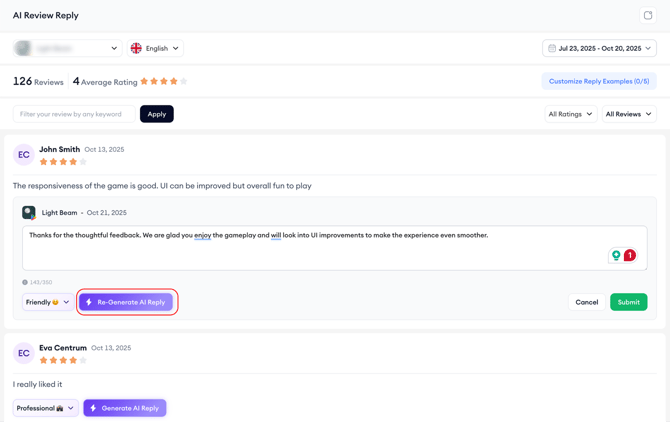Click the red badge showing 1 issue
670x422 pixels.
[x=630, y=256]
